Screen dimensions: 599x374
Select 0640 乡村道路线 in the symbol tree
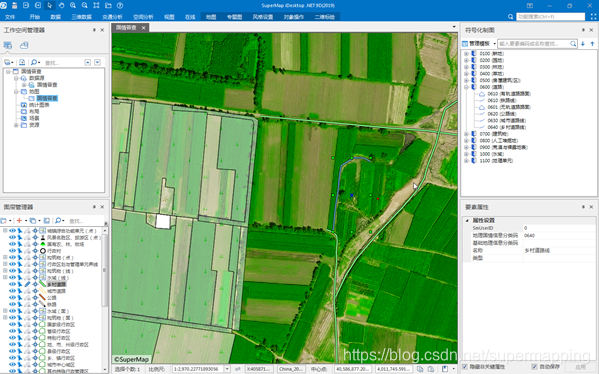tap(507, 127)
